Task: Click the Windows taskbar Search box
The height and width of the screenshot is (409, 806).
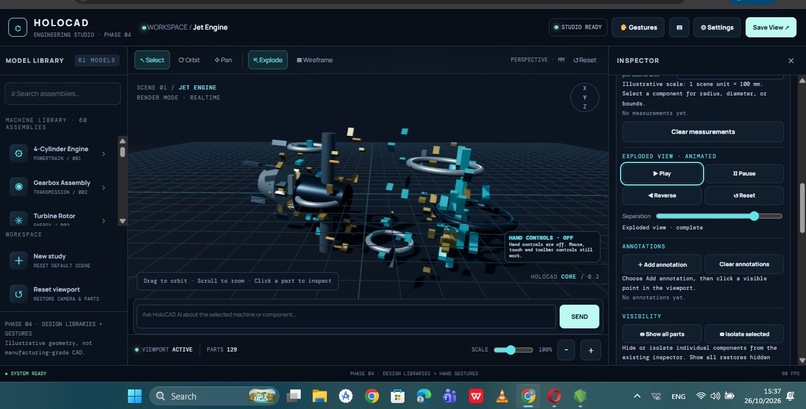Action: [x=213, y=396]
